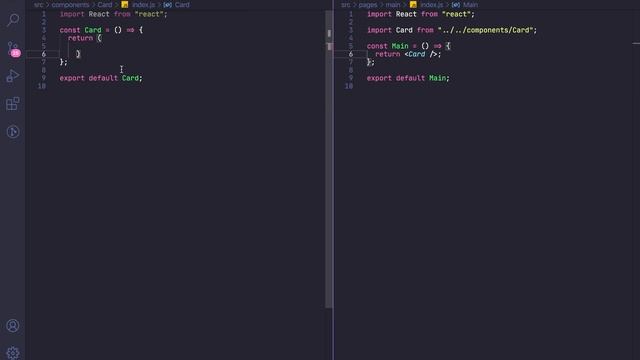
Task: Select 'Card' symbol at end of left breadcrumb
Action: pos(182,4)
